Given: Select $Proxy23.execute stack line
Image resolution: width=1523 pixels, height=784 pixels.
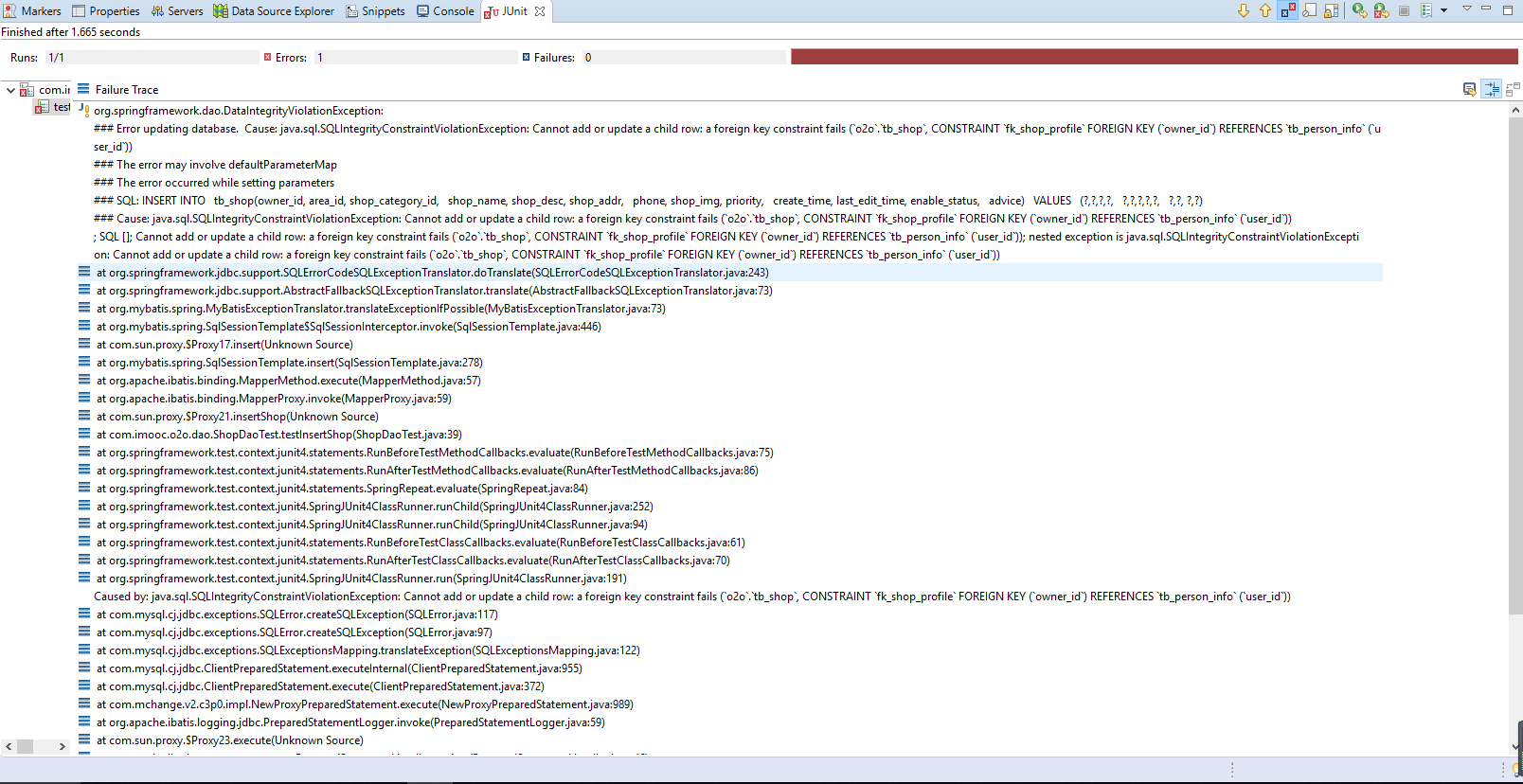Looking at the screenshot, I should (x=230, y=740).
